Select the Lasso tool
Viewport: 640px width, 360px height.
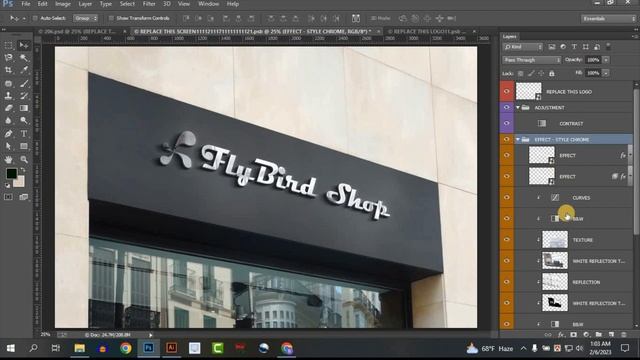[x=8, y=58]
